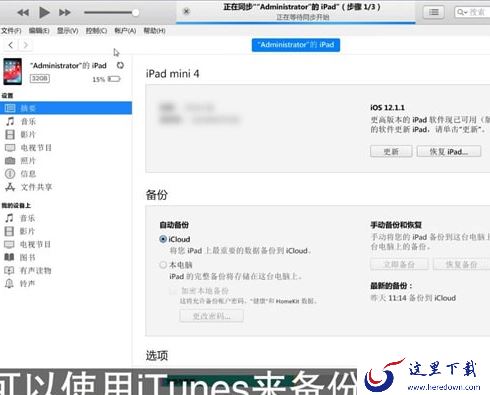The image size is (490, 395).
Task: Select the iCloud backup radio button
Action: point(163,239)
